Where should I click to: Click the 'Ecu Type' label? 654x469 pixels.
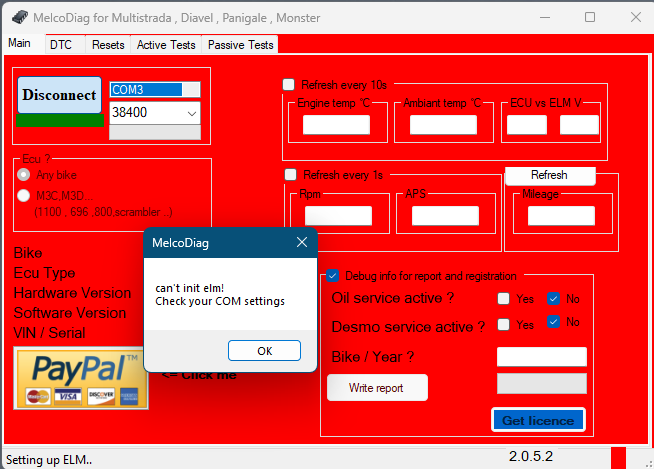point(44,273)
